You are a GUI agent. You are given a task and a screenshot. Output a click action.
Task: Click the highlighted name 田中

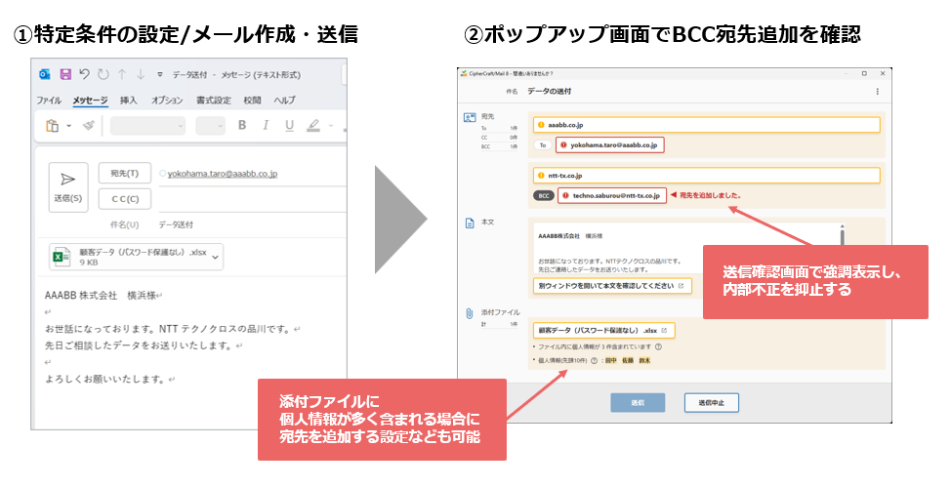tap(611, 360)
